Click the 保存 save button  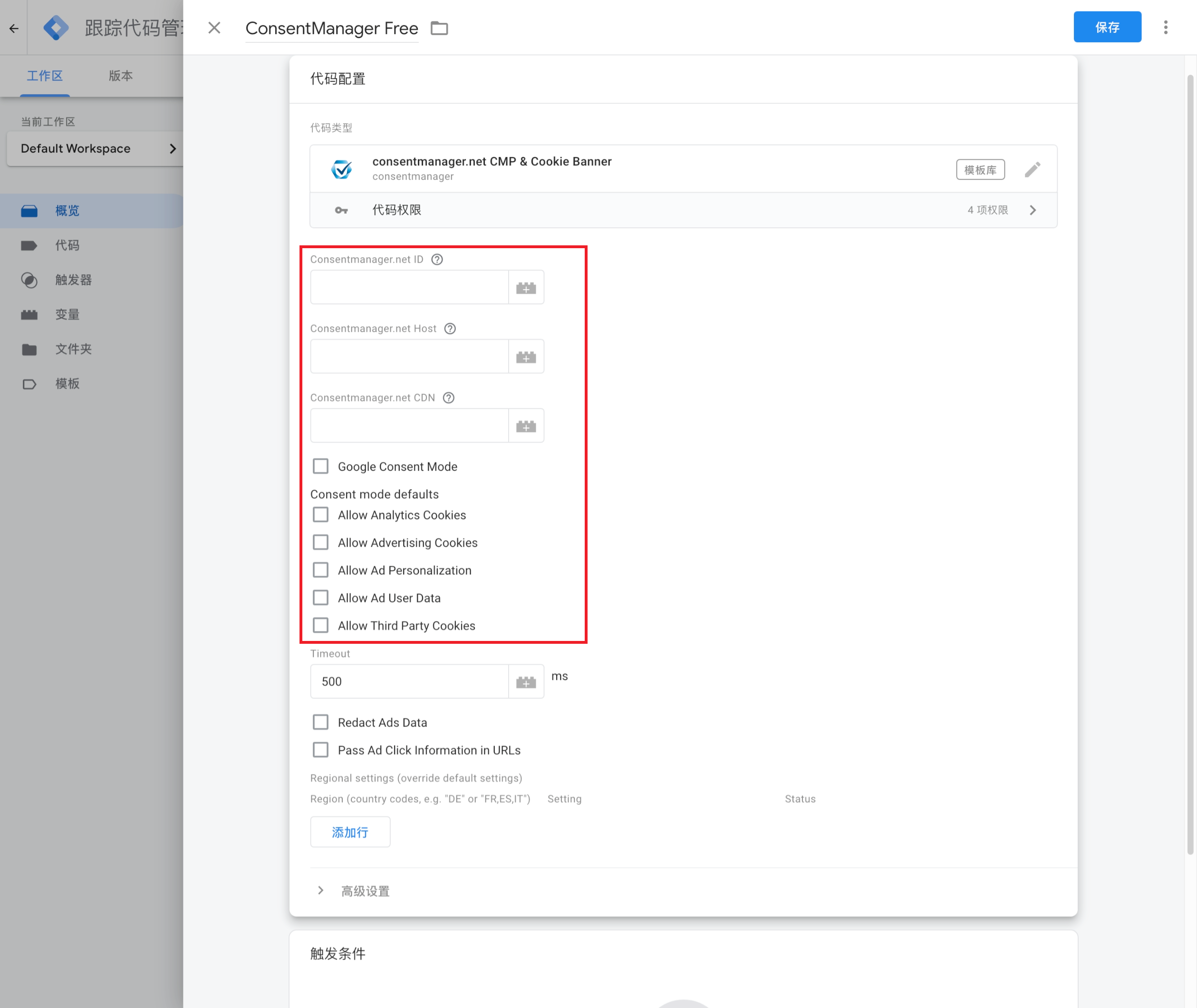coord(1107,26)
